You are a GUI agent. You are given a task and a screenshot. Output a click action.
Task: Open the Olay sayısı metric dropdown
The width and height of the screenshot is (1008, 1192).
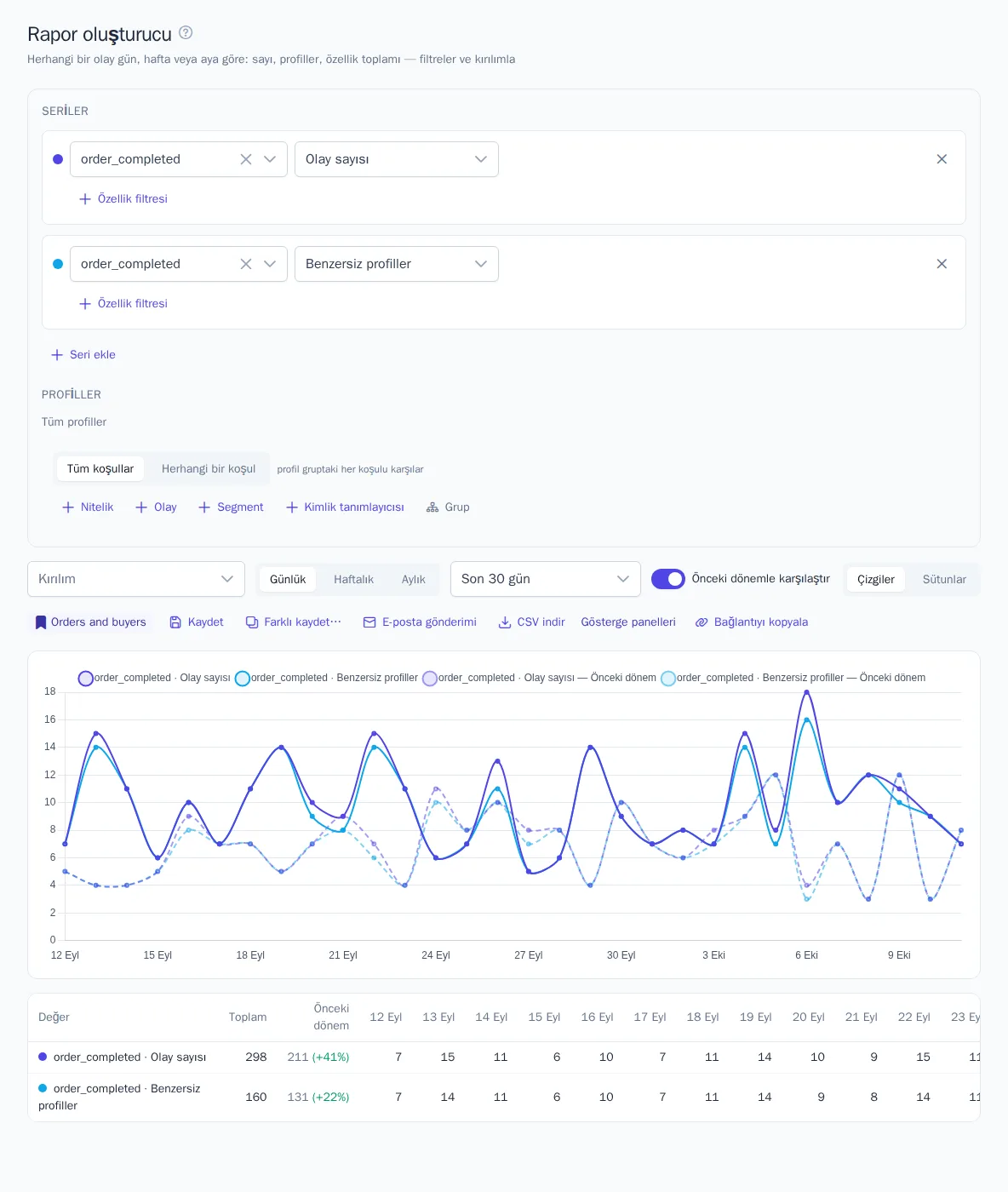[397, 159]
